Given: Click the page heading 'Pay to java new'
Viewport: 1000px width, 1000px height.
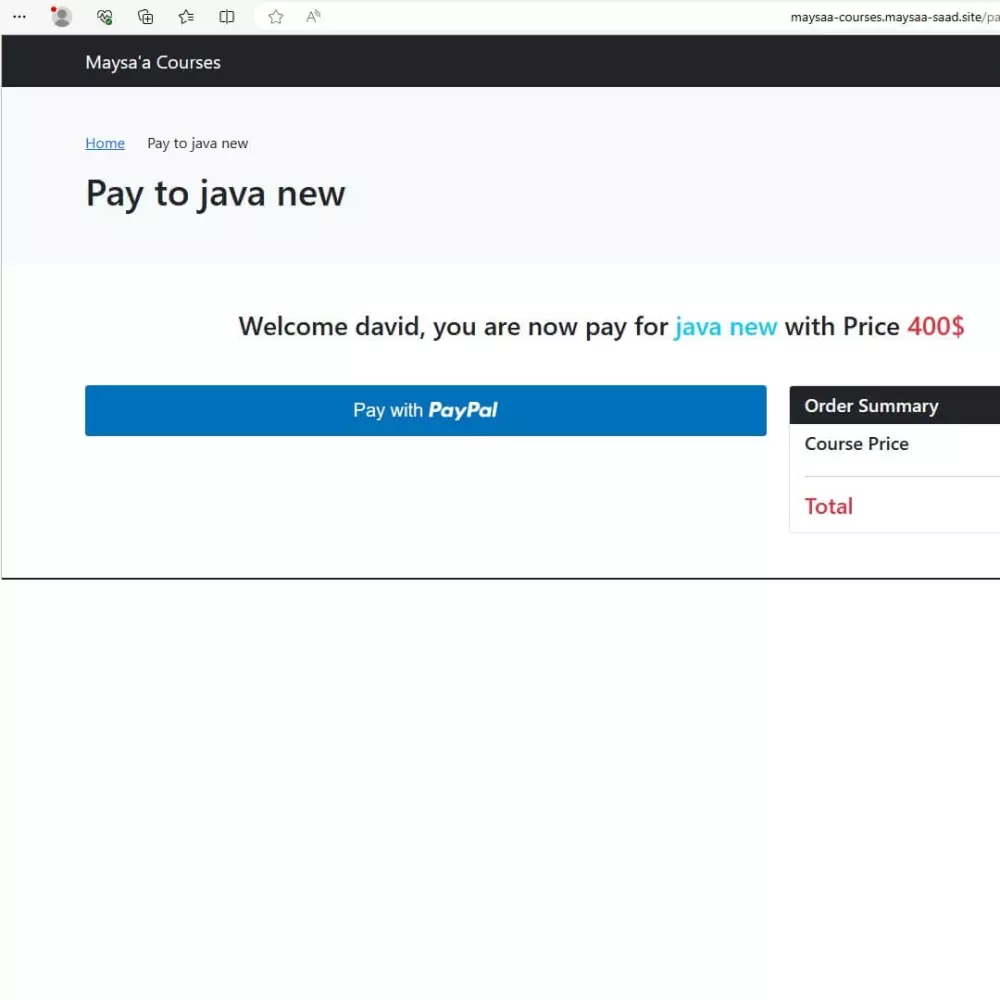Looking at the screenshot, I should 216,194.
